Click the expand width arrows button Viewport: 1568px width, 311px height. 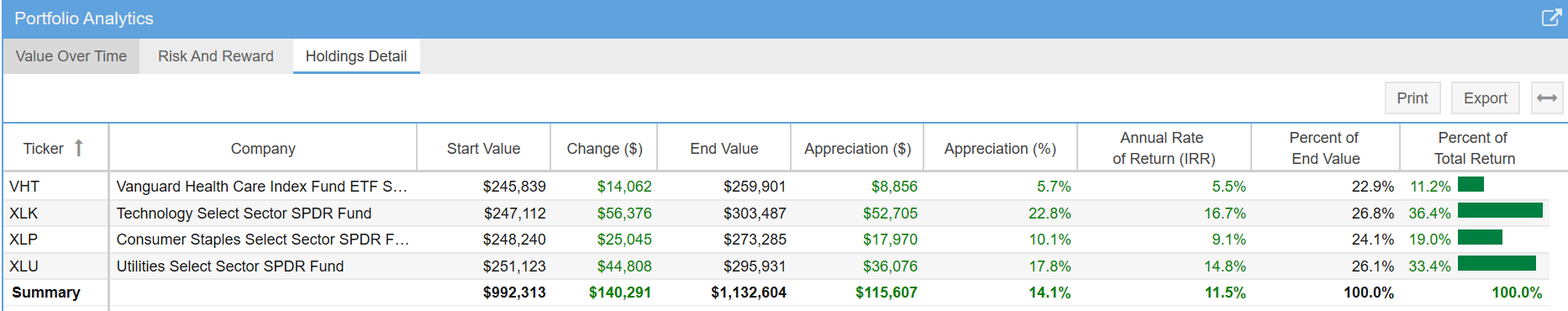[1547, 98]
